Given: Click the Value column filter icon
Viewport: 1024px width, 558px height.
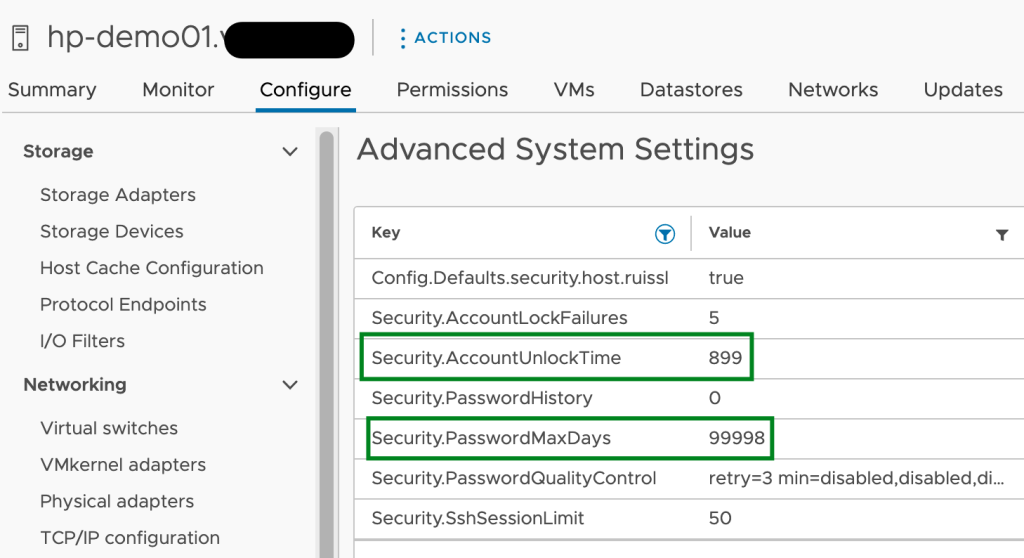Looking at the screenshot, I should (x=1001, y=234).
